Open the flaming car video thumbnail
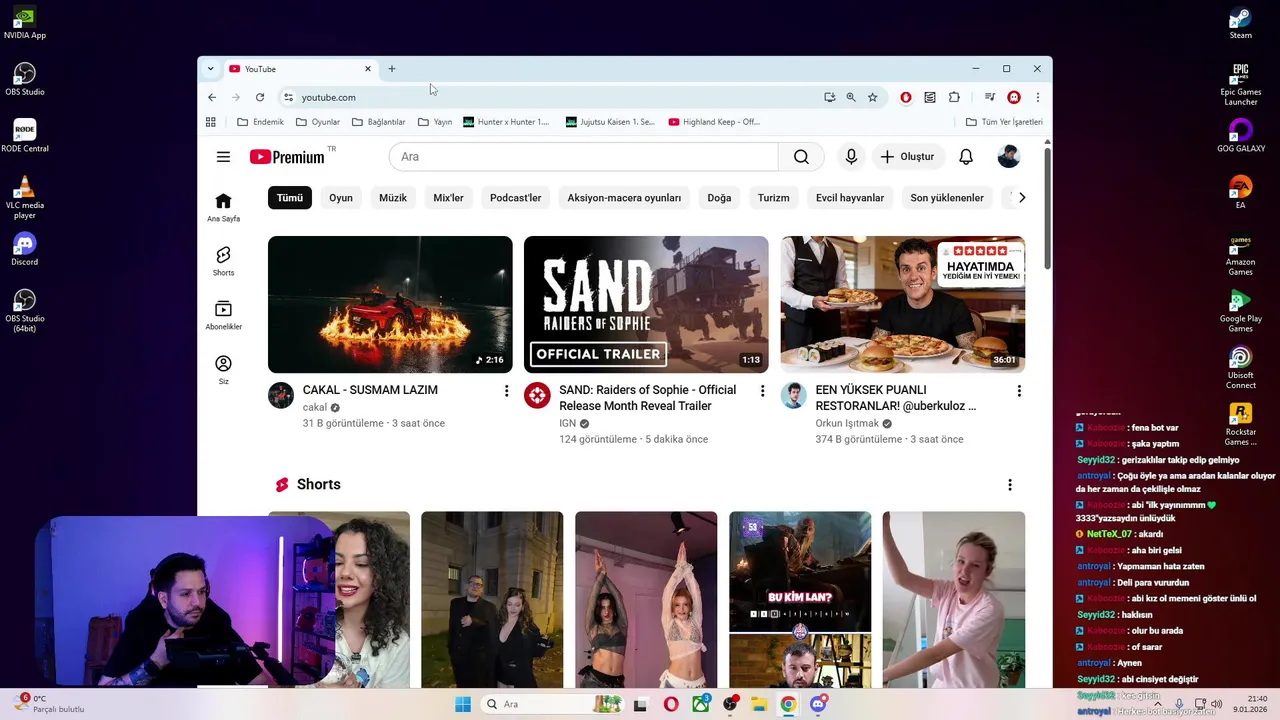 point(390,304)
